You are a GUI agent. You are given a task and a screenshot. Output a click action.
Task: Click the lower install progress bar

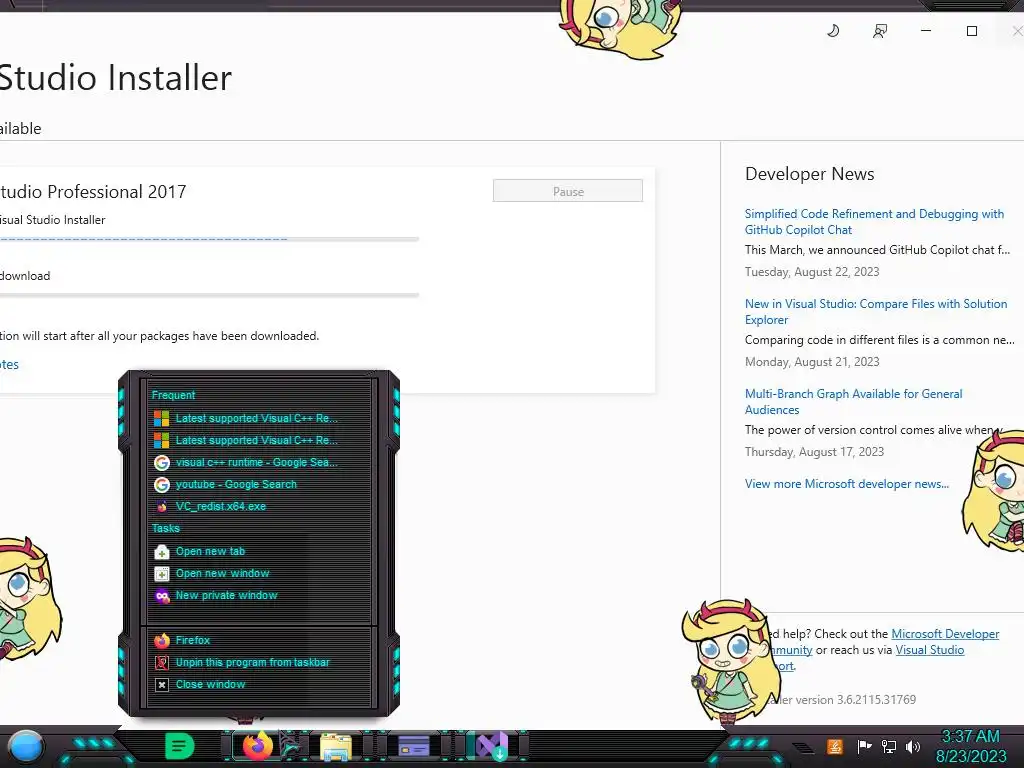(x=209, y=295)
